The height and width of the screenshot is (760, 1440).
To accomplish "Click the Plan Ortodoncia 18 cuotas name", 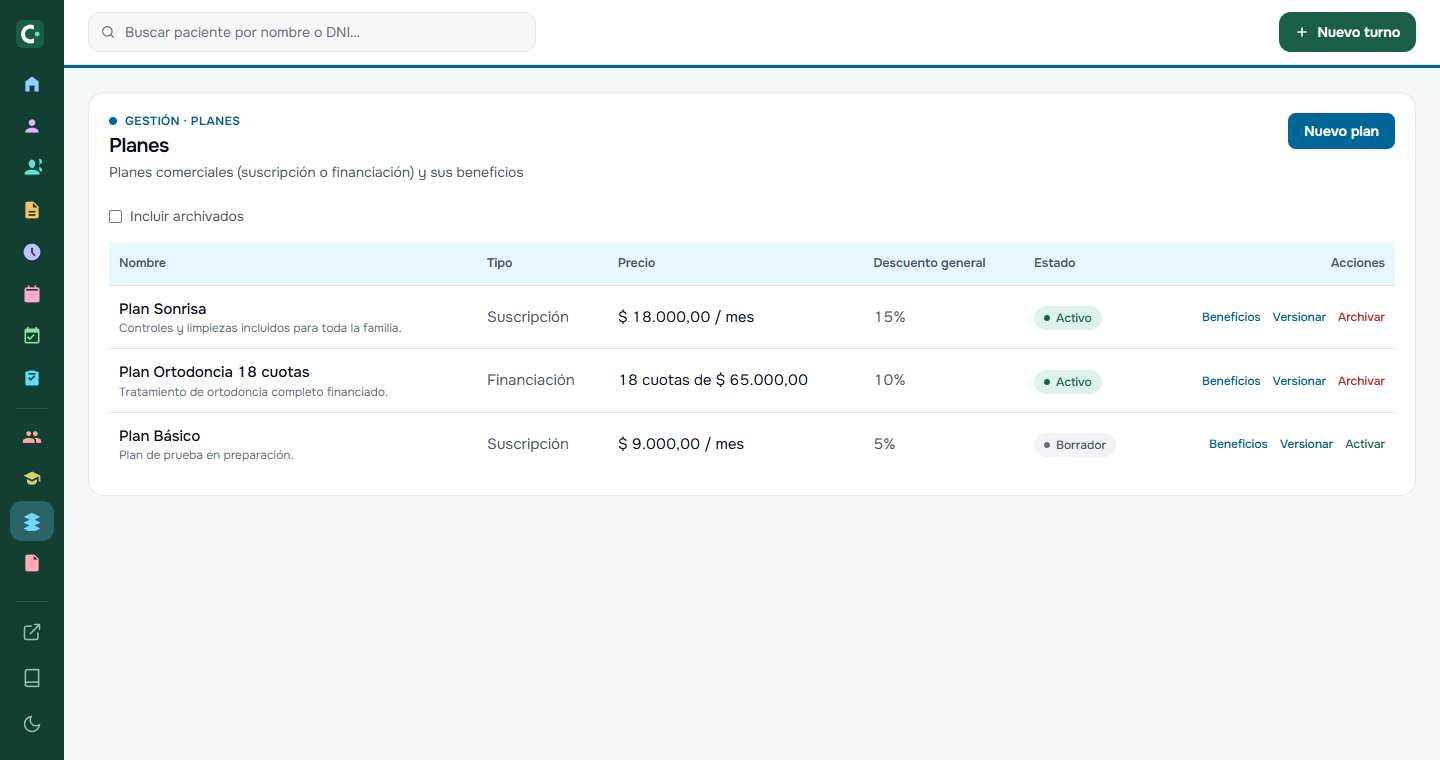I will [x=214, y=372].
